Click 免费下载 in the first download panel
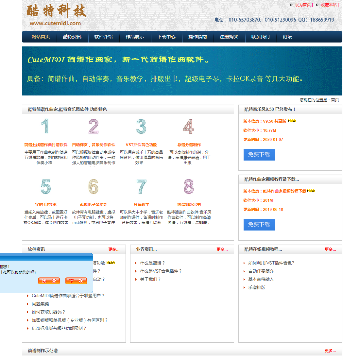Viewport: 360px width, 360px height. click(x=259, y=155)
